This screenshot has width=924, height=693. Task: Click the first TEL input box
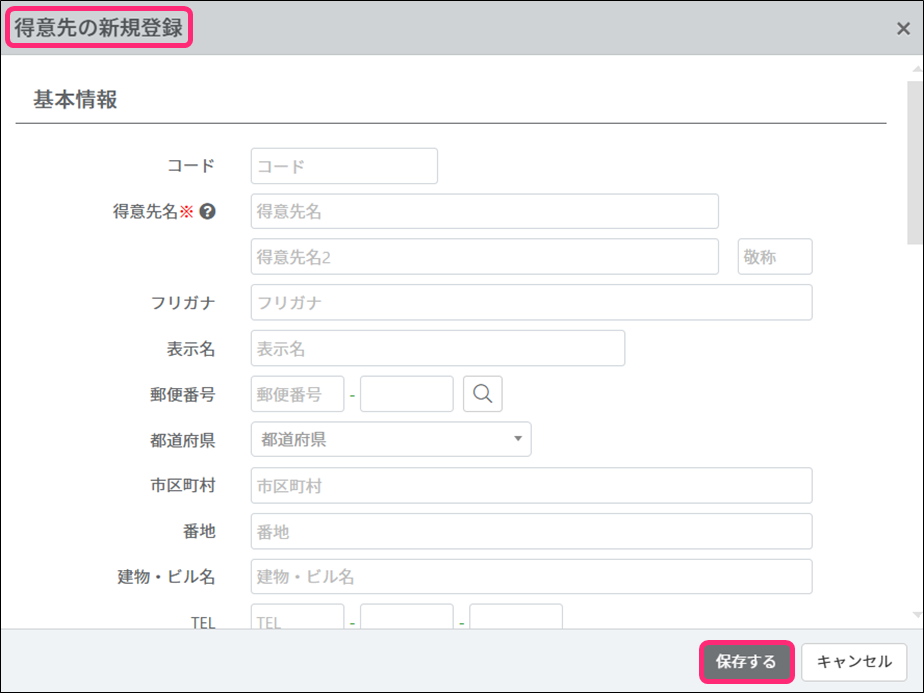click(297, 618)
